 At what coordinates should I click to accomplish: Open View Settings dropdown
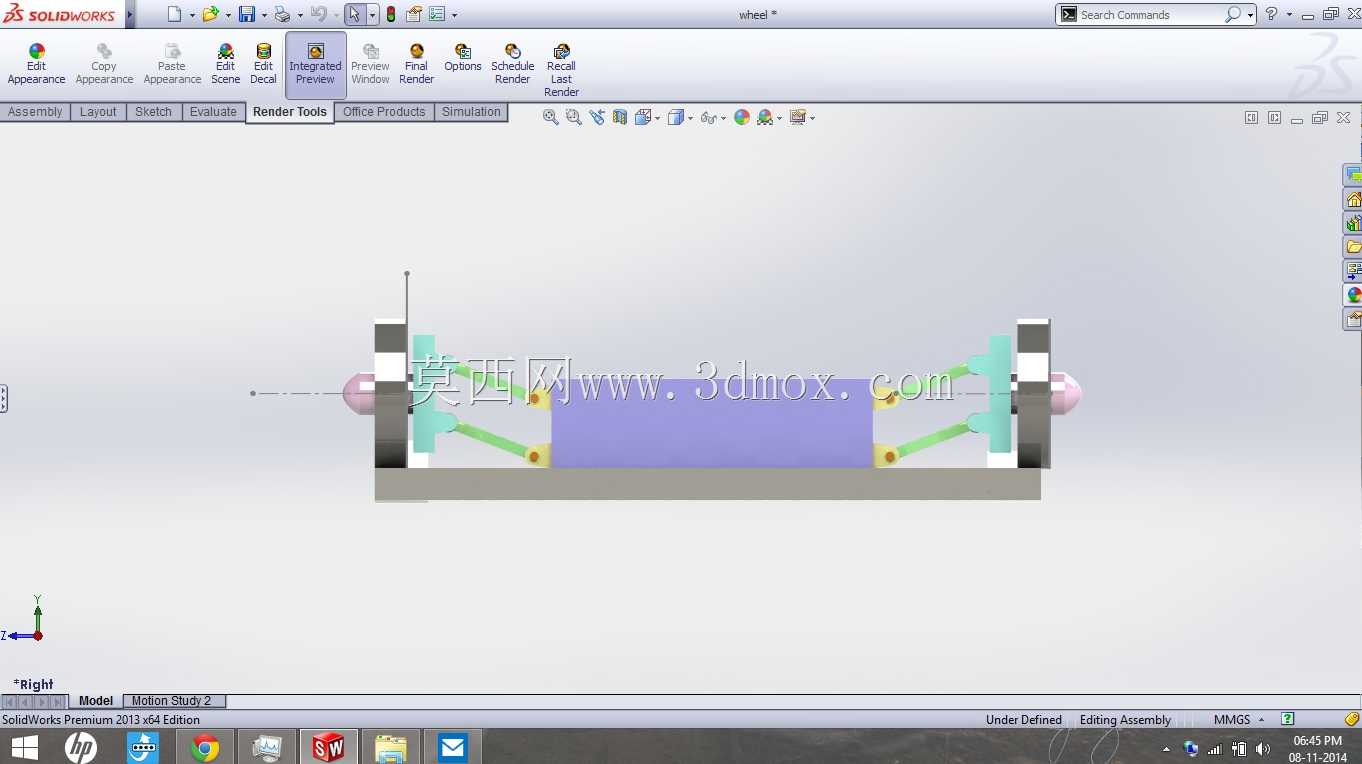[802, 117]
